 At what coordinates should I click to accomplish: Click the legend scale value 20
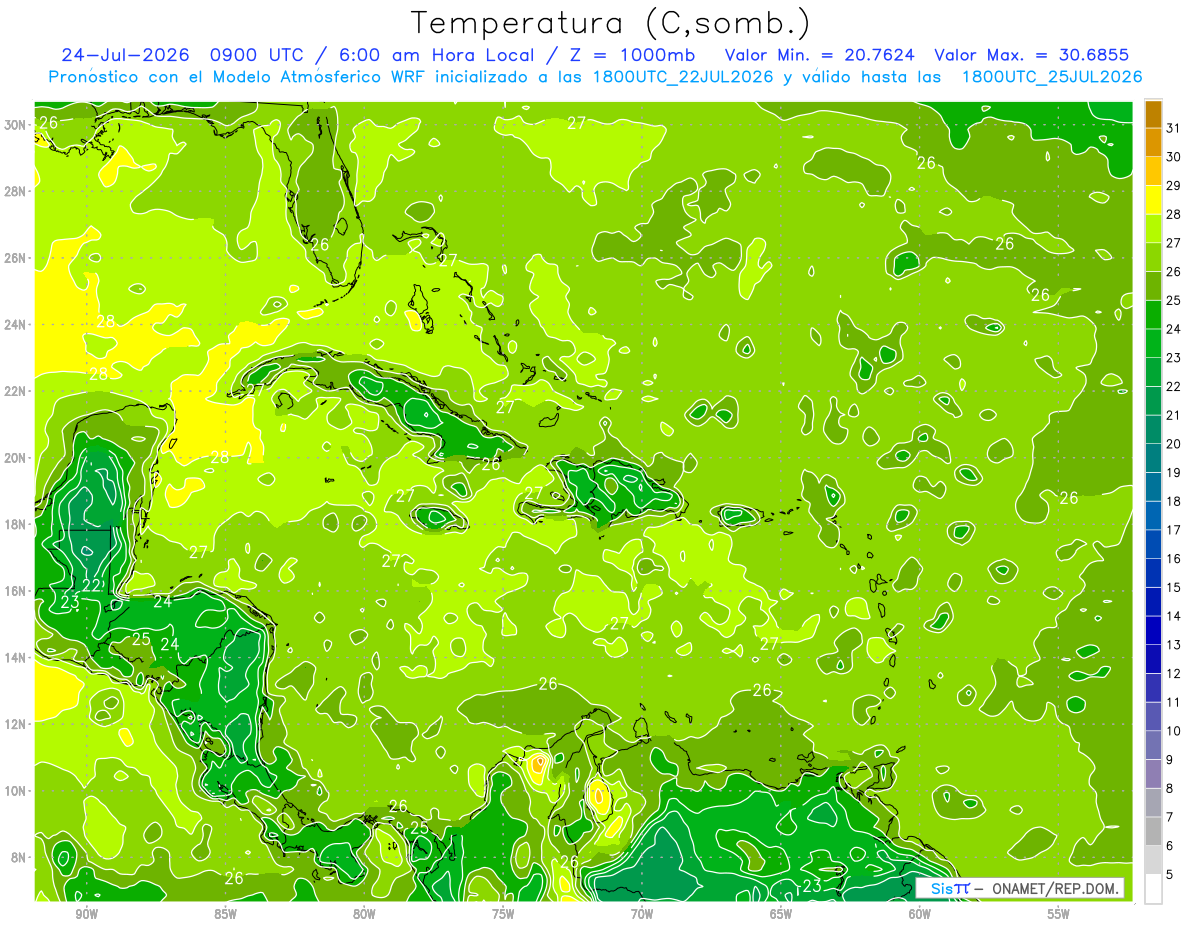tap(1174, 444)
